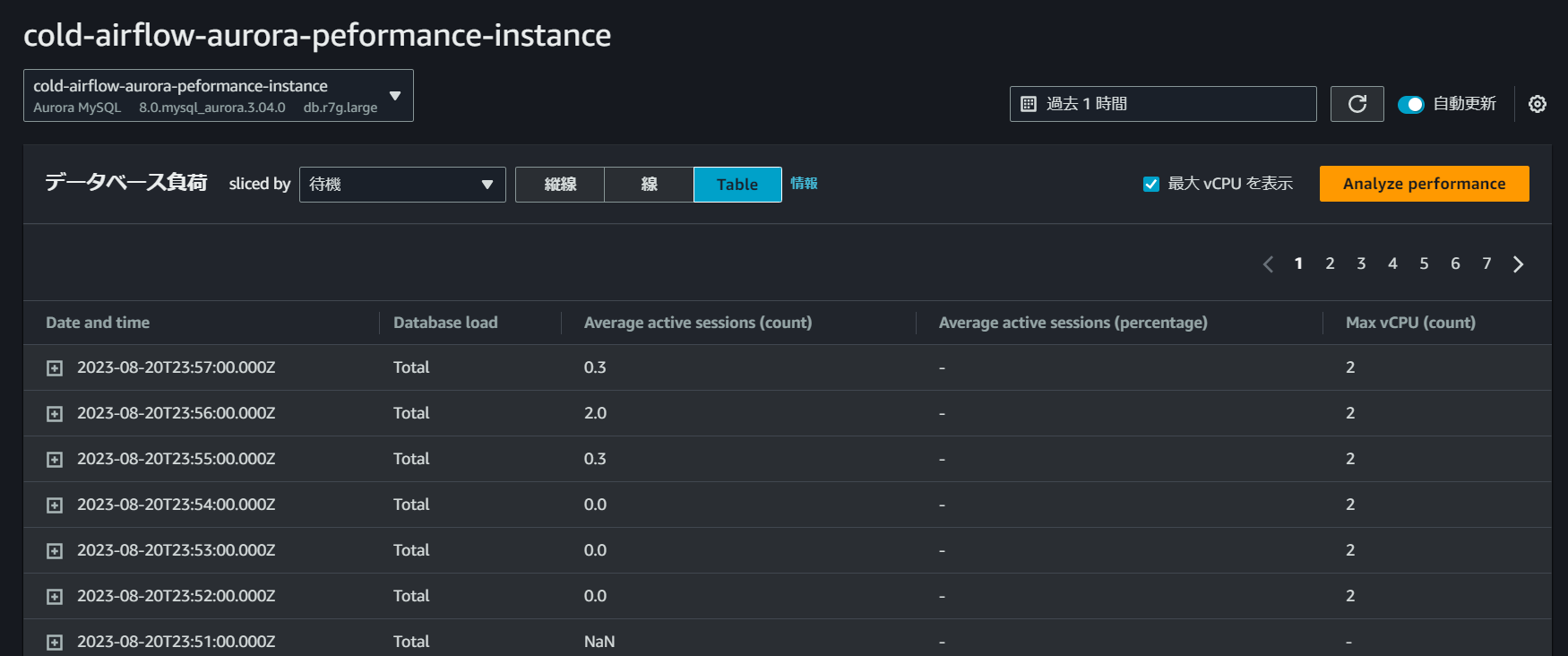This screenshot has width=1568, height=656.
Task: Open the sliced by 待機 dropdown
Action: point(402,185)
